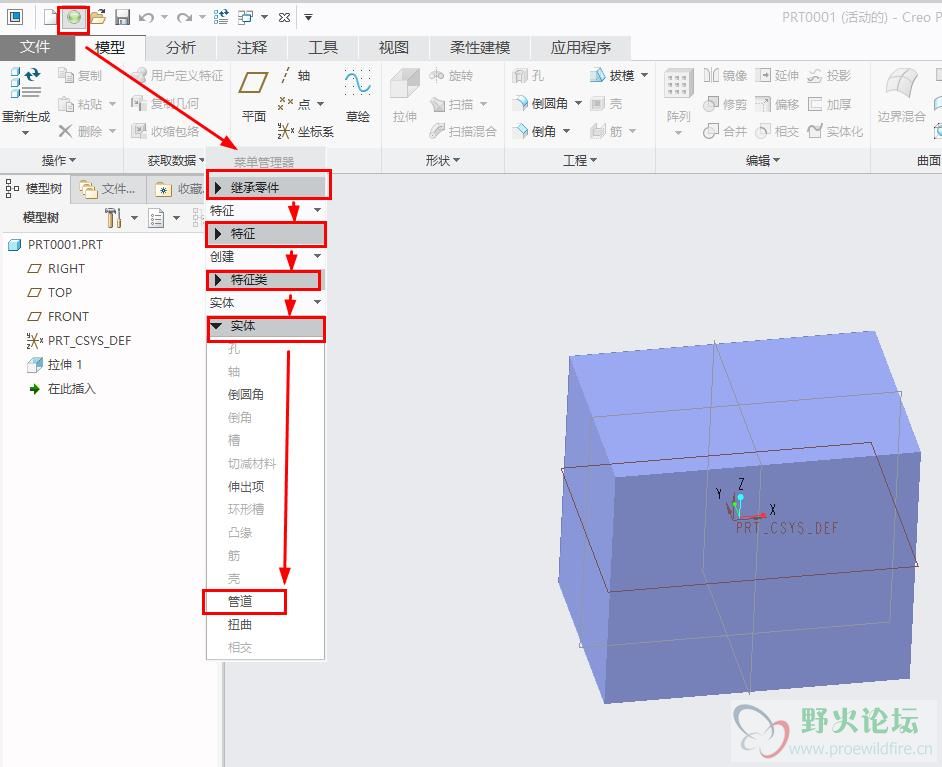Expand the Operations (操作) group dropdown
Viewport: 942px width, 767px height.
coord(59,160)
